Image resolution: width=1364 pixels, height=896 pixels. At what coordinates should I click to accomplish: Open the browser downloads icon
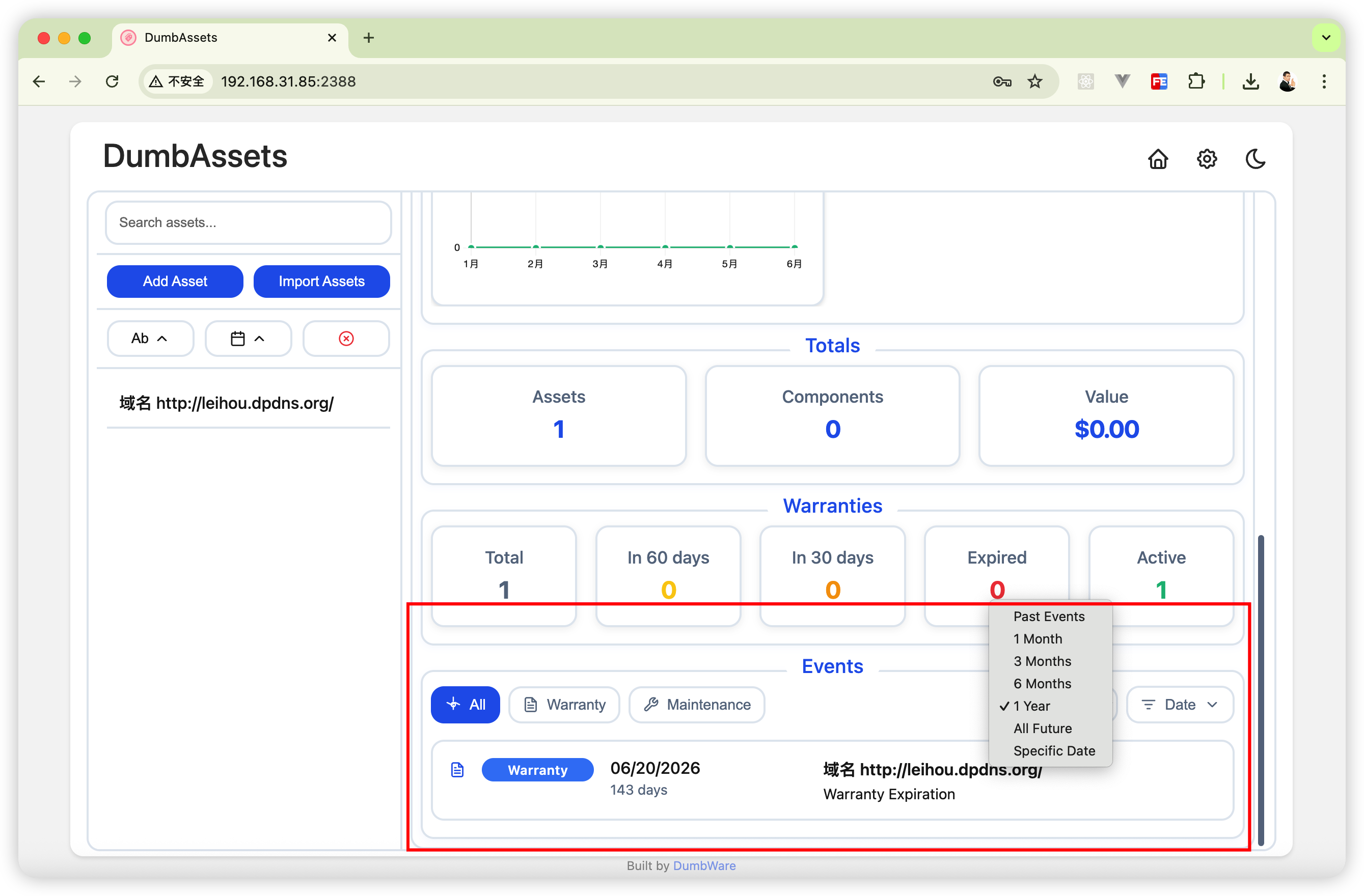click(1250, 82)
